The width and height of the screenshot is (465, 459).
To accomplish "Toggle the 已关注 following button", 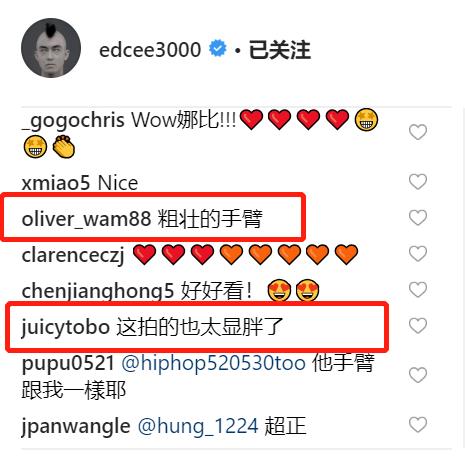I will tap(280, 50).
